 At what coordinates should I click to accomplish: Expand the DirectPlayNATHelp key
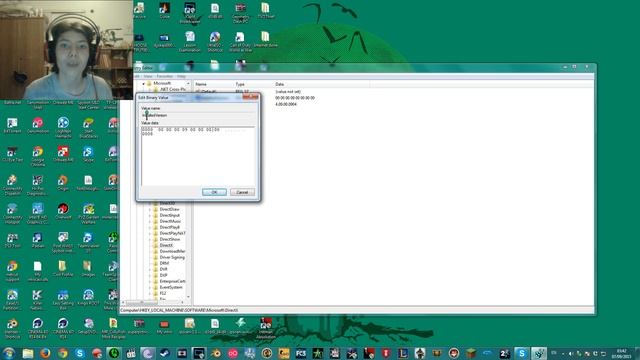point(149,233)
